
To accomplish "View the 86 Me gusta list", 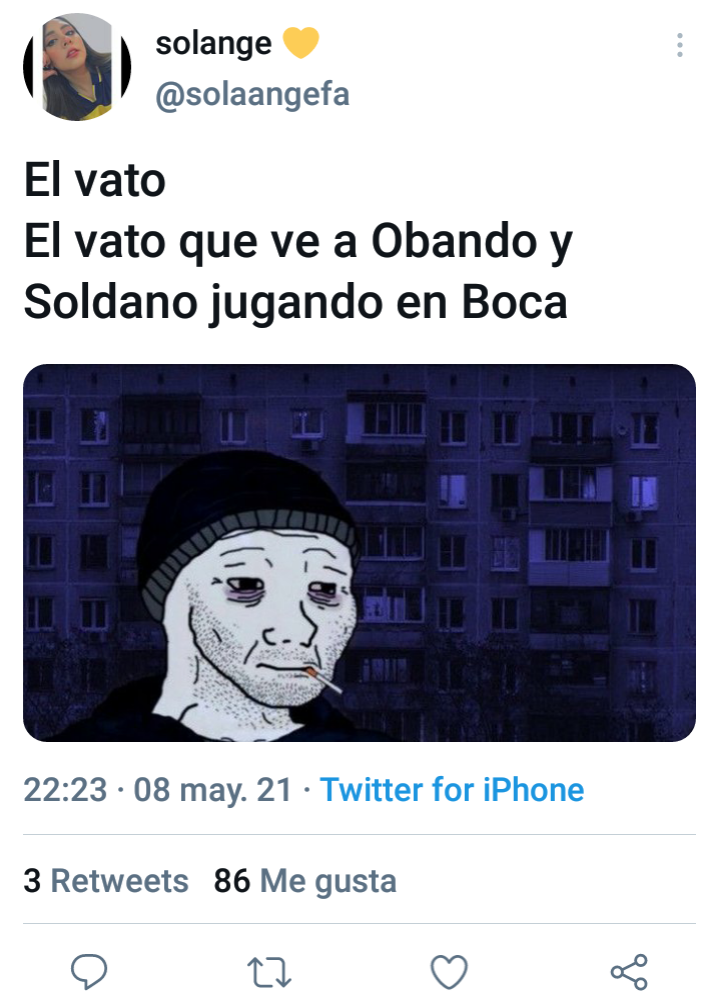I will 305,882.
